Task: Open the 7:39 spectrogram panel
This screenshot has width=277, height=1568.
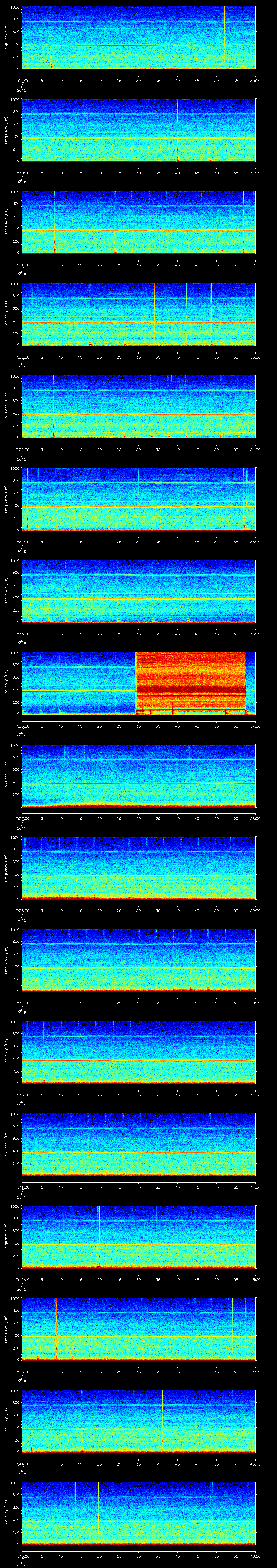Action: pos(138,960)
